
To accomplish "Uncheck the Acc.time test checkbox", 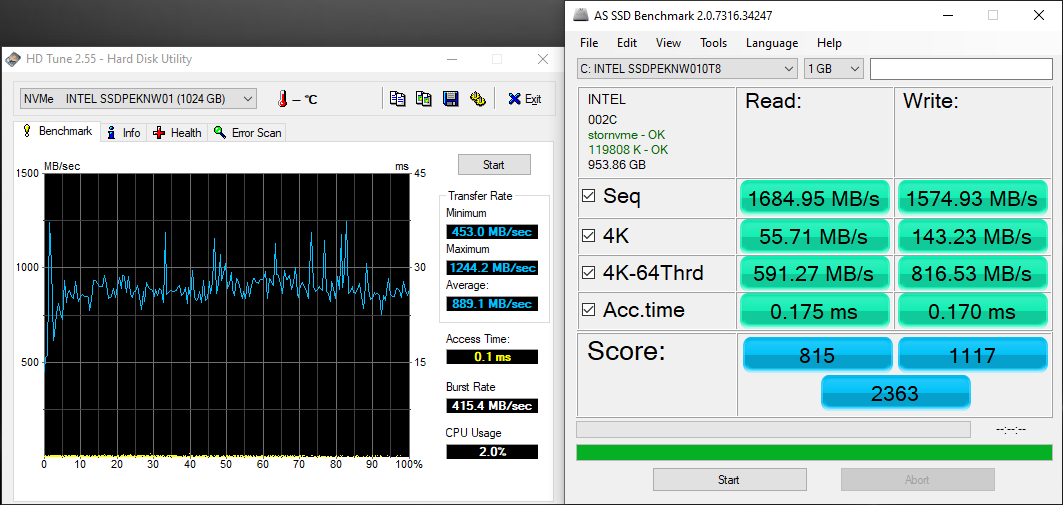I will 589,310.
